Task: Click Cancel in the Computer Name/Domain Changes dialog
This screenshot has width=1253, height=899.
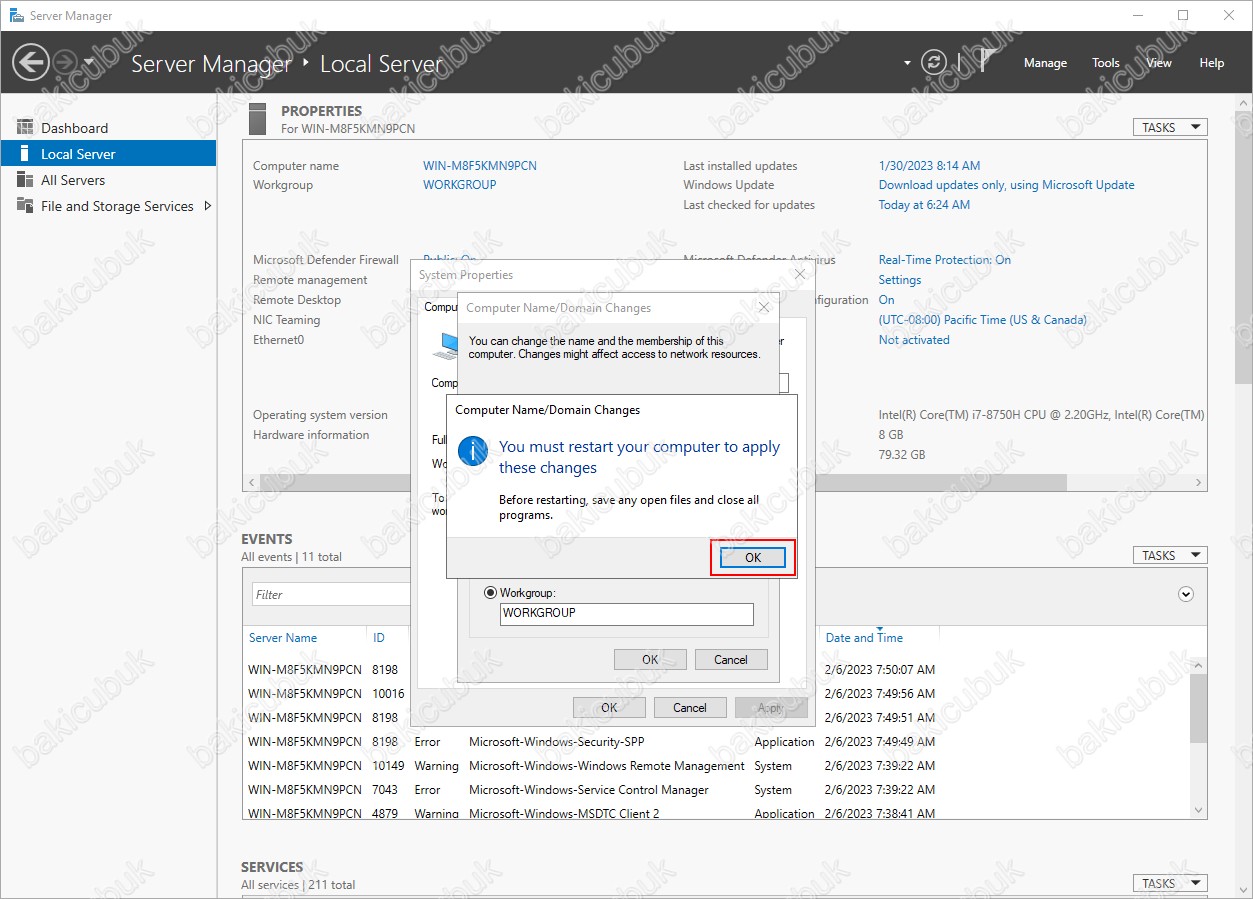Action: [x=730, y=660]
